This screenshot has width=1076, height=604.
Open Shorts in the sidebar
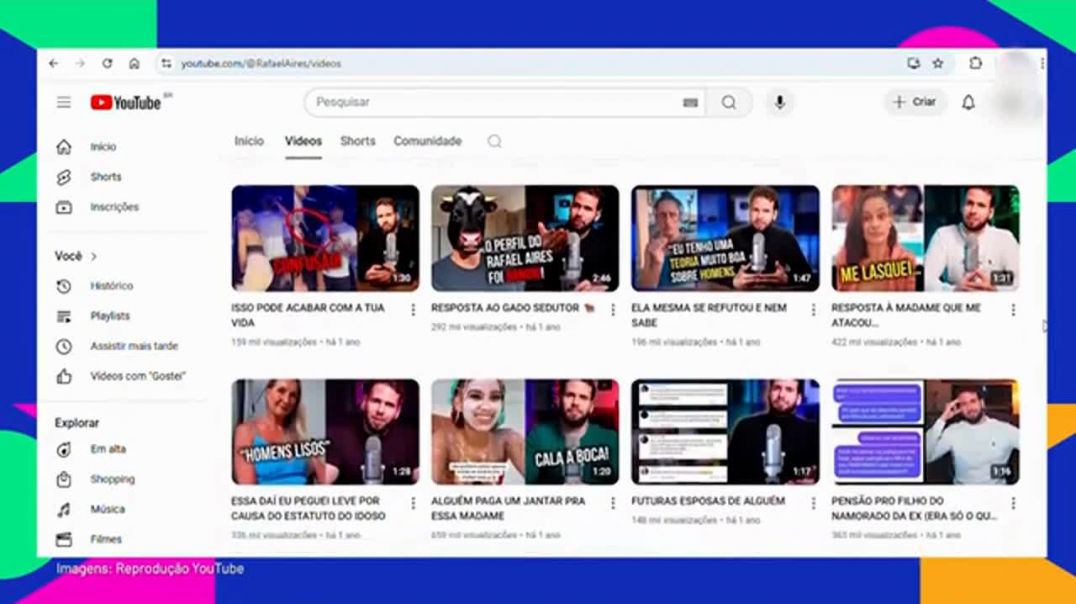(105, 177)
